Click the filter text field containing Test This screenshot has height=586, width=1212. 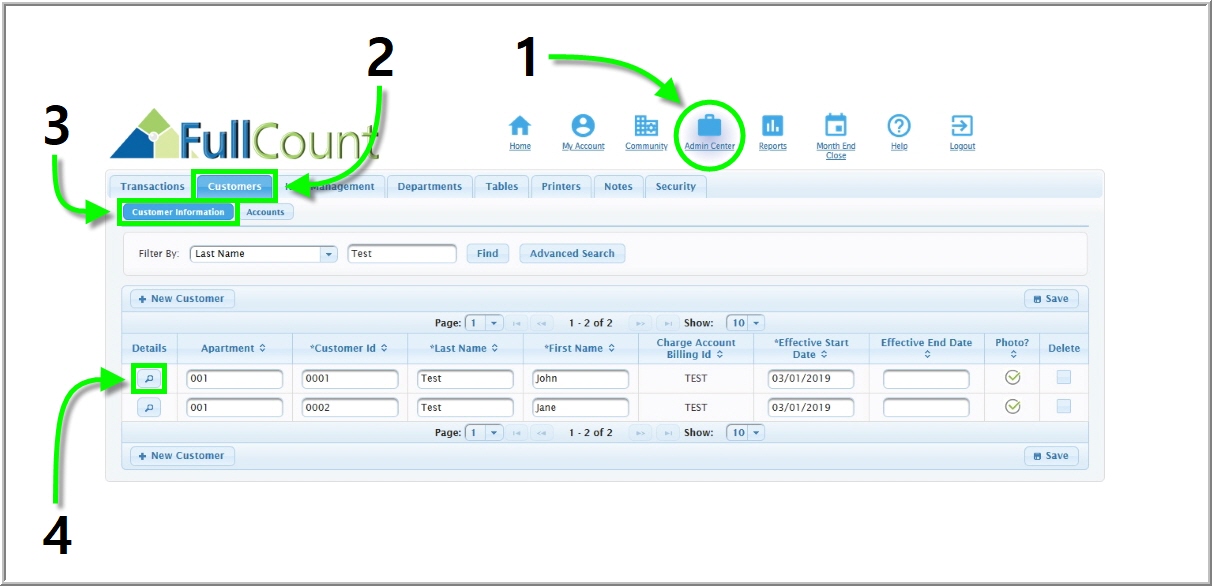(x=402, y=254)
